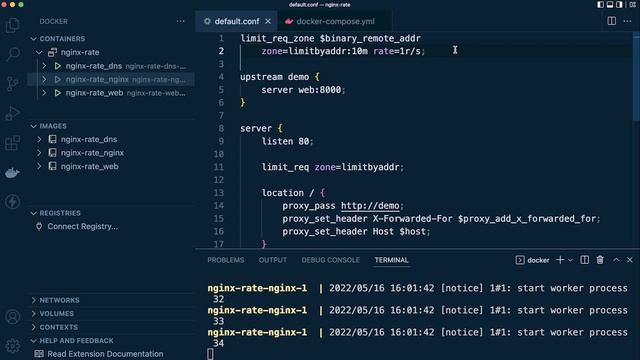Click 'upstream demo {' code line
Screen dimensions: 640x360
point(280,77)
